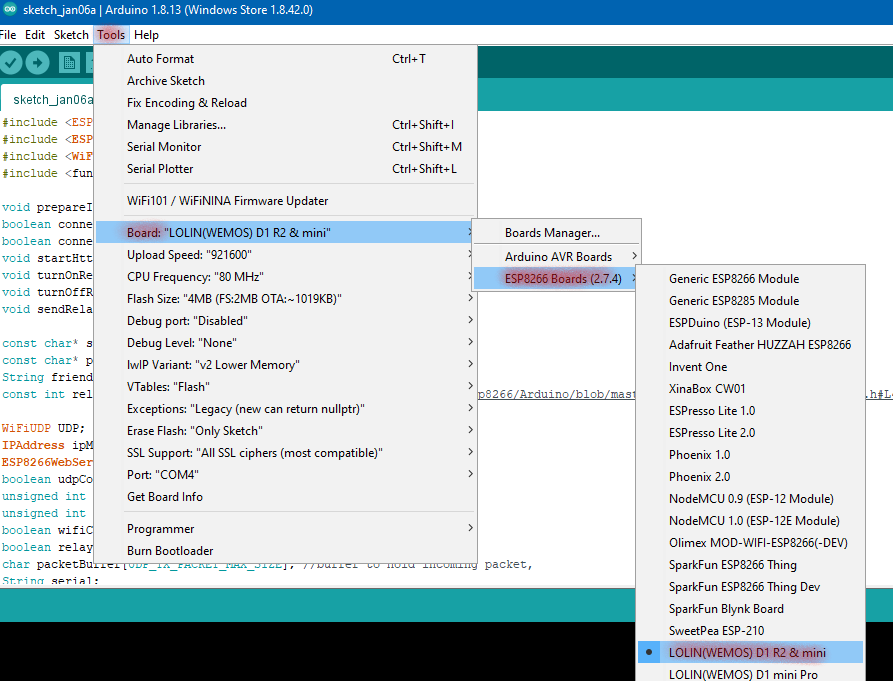Open Serial Plotter from Tools menu
The width and height of the screenshot is (893, 681).
tap(285, 169)
